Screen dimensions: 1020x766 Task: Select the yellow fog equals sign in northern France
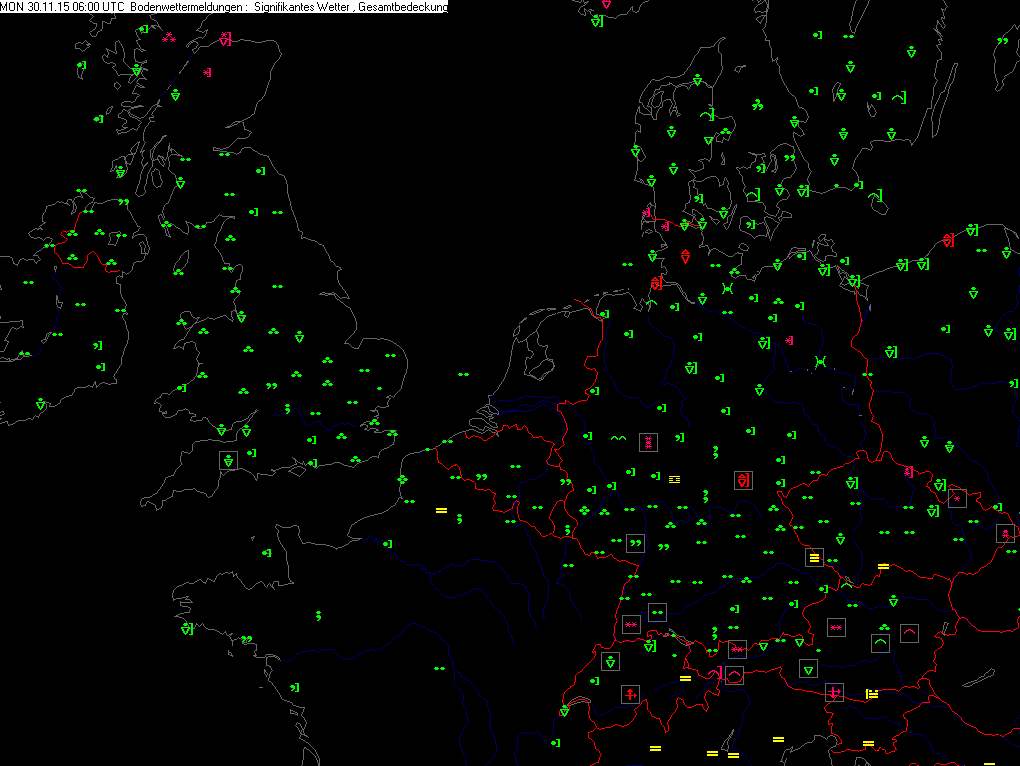tap(440, 510)
